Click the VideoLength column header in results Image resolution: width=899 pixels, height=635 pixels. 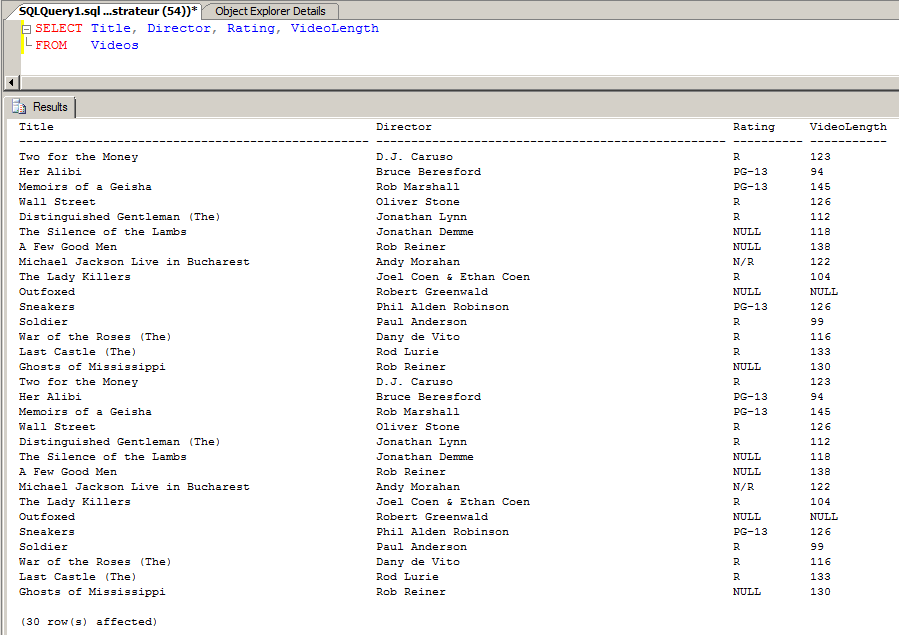[848, 127]
